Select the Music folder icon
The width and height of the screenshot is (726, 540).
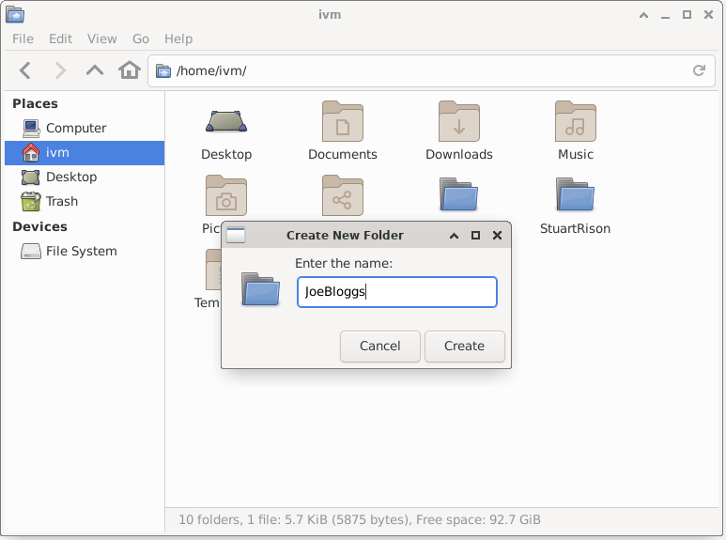(575, 122)
